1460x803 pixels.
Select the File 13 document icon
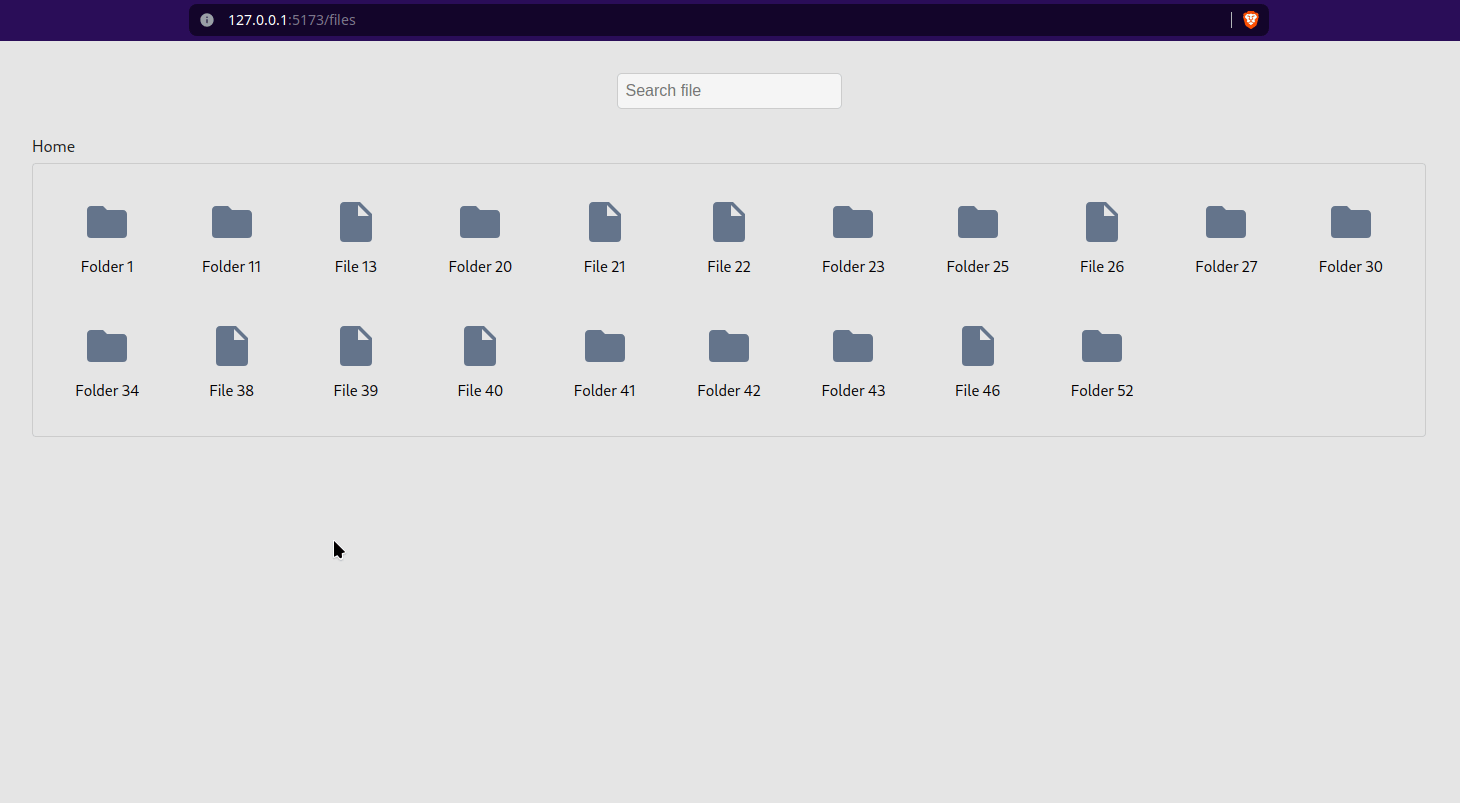point(356,222)
